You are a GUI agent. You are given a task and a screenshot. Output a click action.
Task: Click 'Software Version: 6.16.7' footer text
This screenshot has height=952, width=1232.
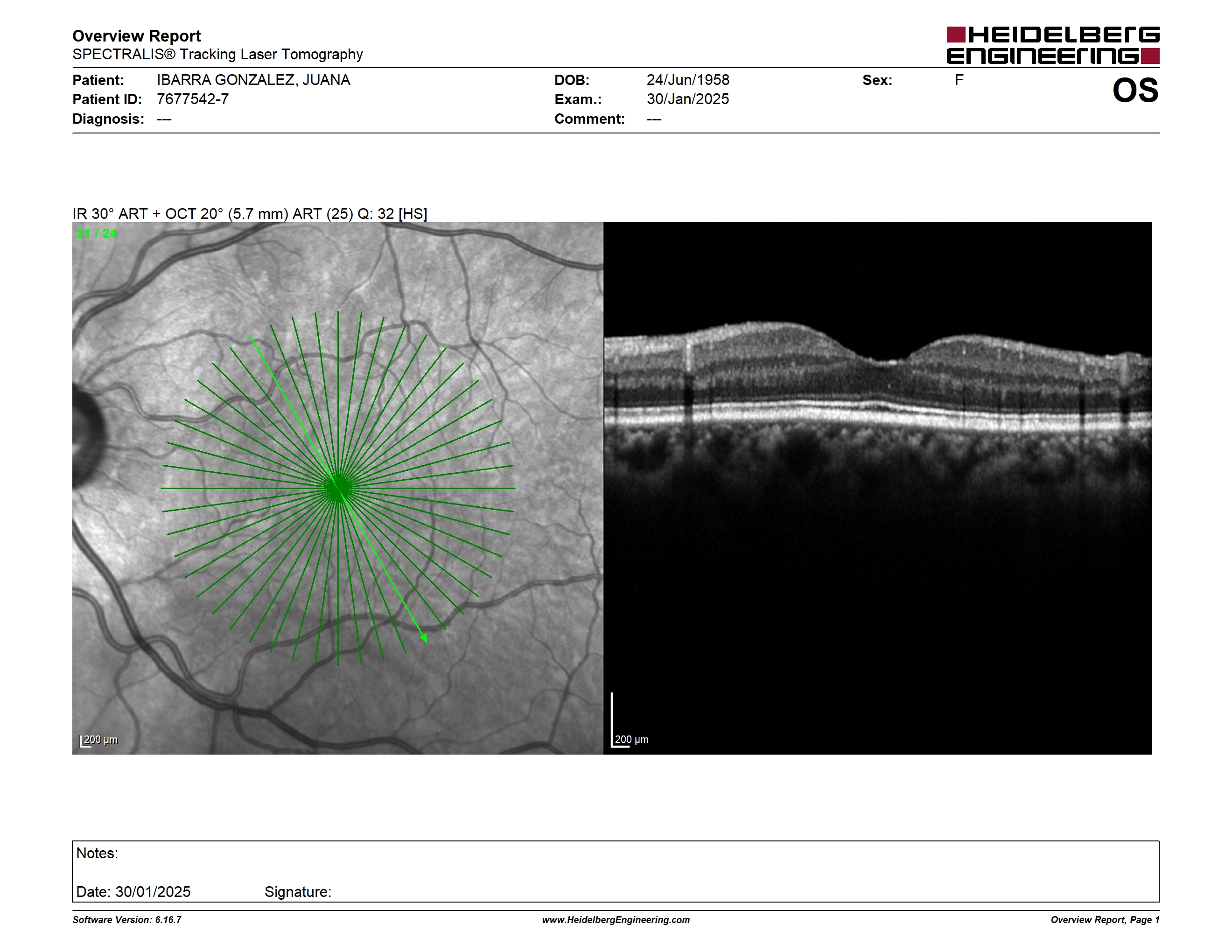click(x=127, y=920)
